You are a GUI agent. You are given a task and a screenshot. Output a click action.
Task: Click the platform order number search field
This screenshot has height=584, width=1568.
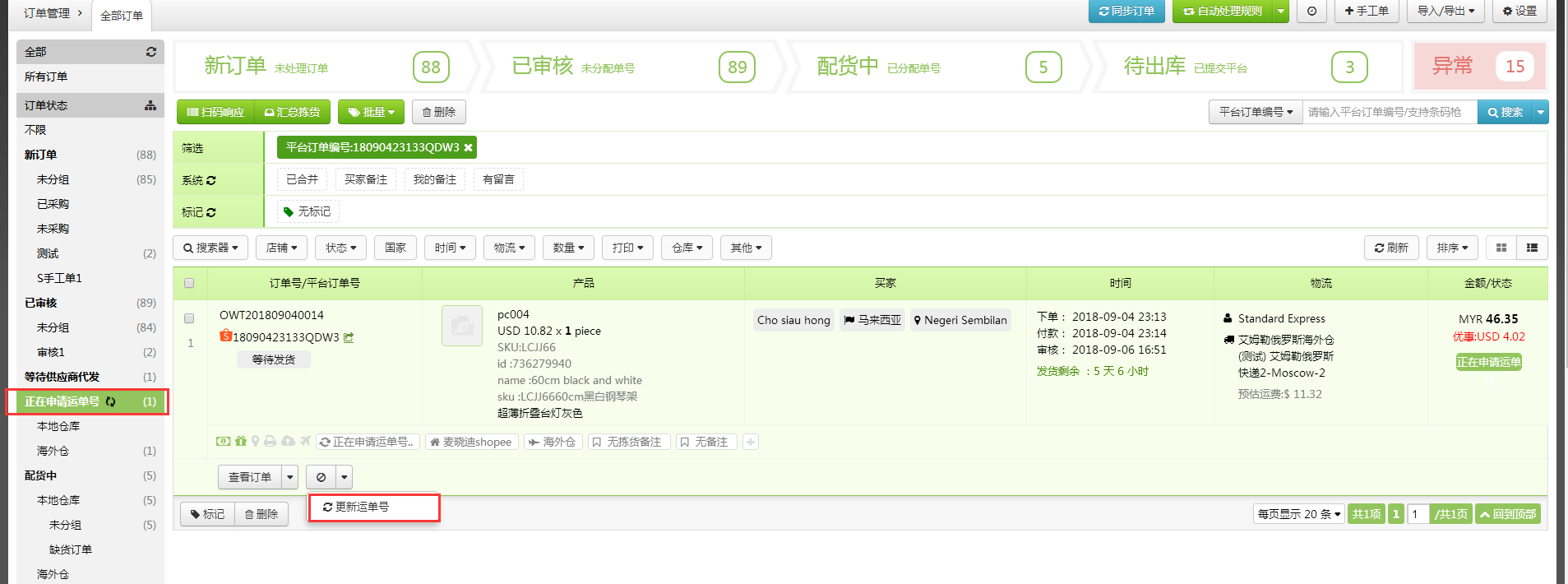tap(1389, 112)
